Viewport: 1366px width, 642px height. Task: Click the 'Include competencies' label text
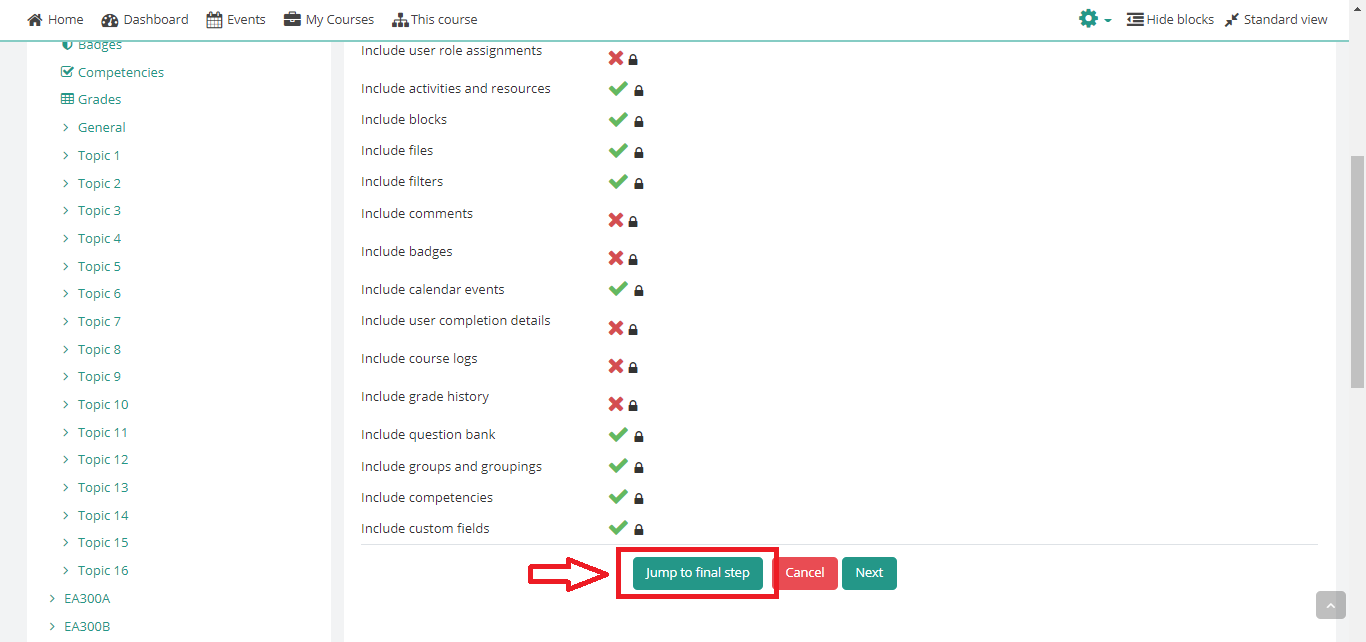pyautogui.click(x=427, y=497)
